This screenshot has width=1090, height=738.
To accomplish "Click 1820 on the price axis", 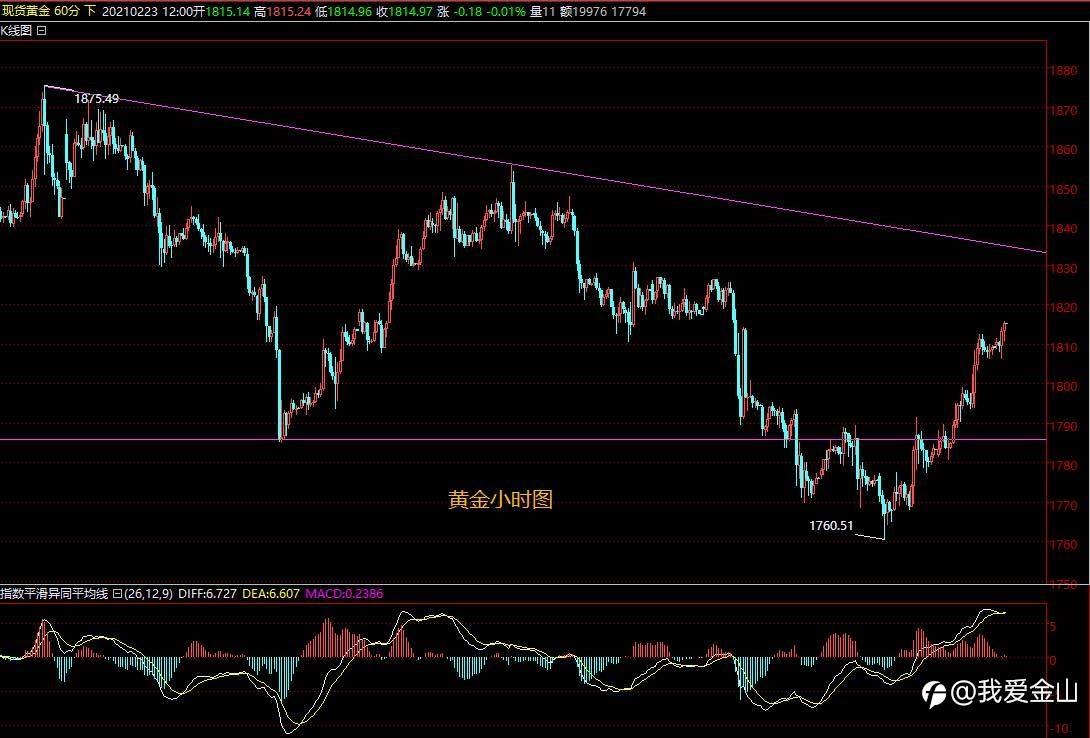I will tap(1064, 307).
